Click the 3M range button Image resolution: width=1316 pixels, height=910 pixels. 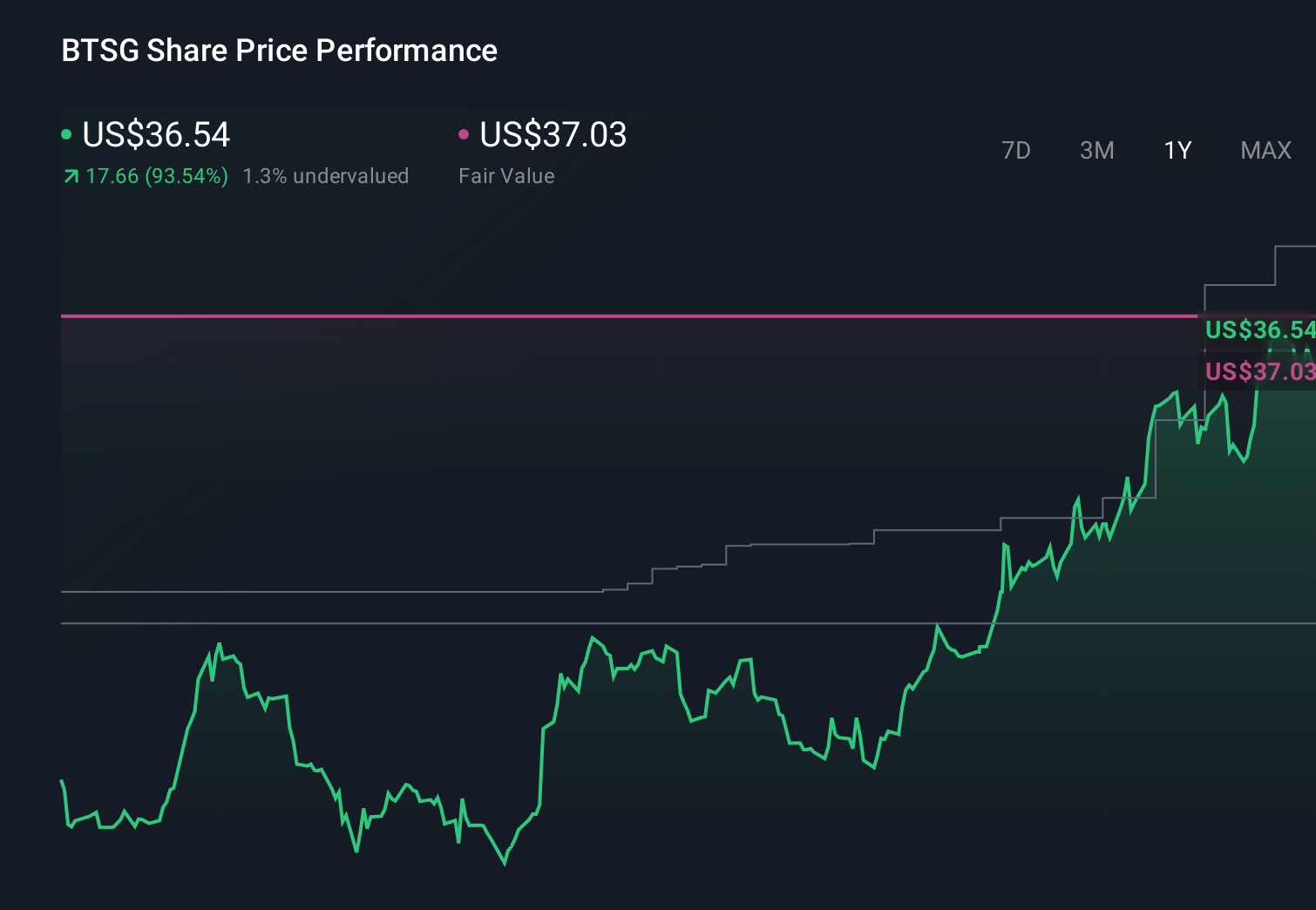1096,150
